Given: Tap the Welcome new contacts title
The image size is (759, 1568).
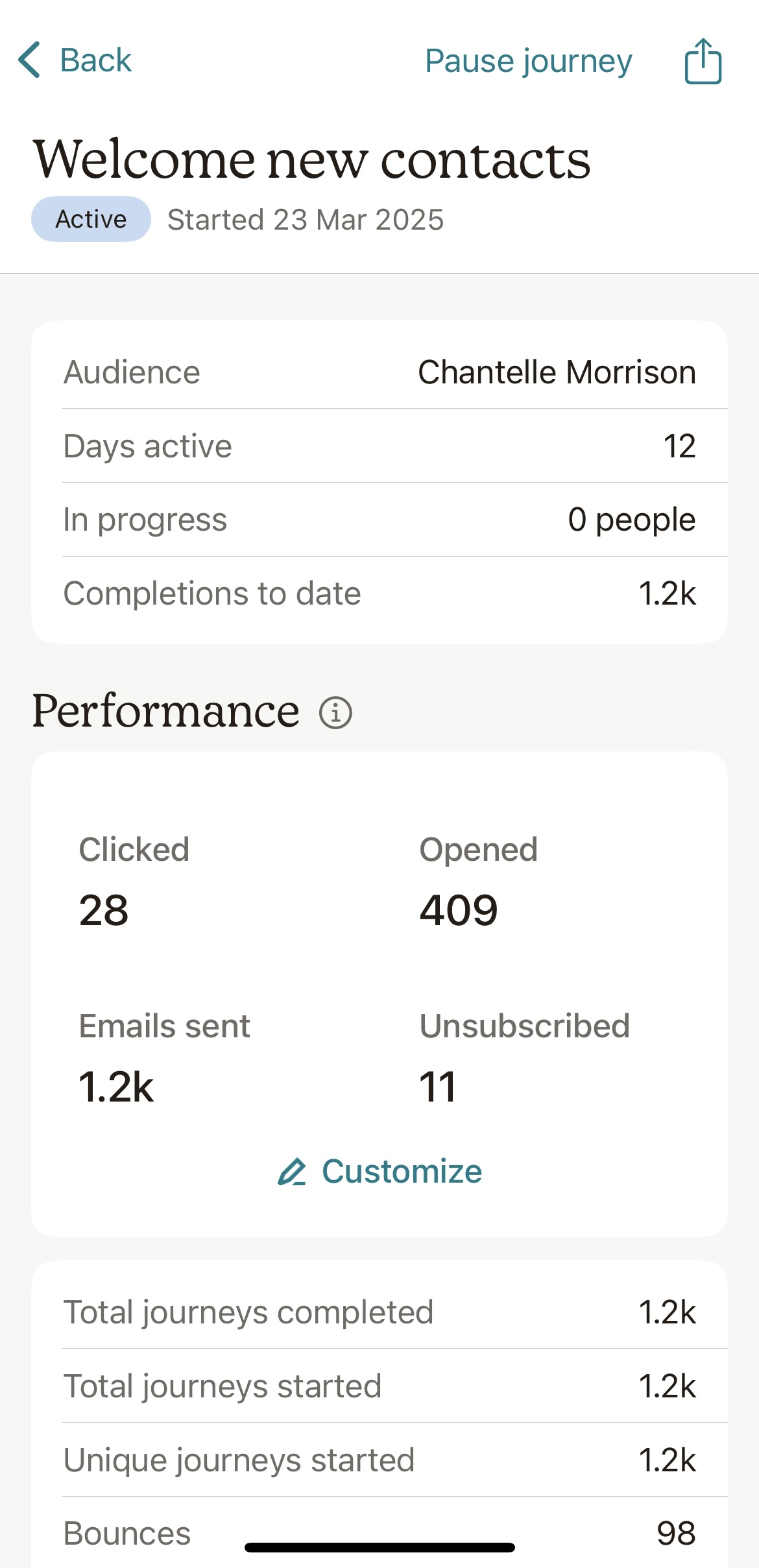Looking at the screenshot, I should (311, 160).
